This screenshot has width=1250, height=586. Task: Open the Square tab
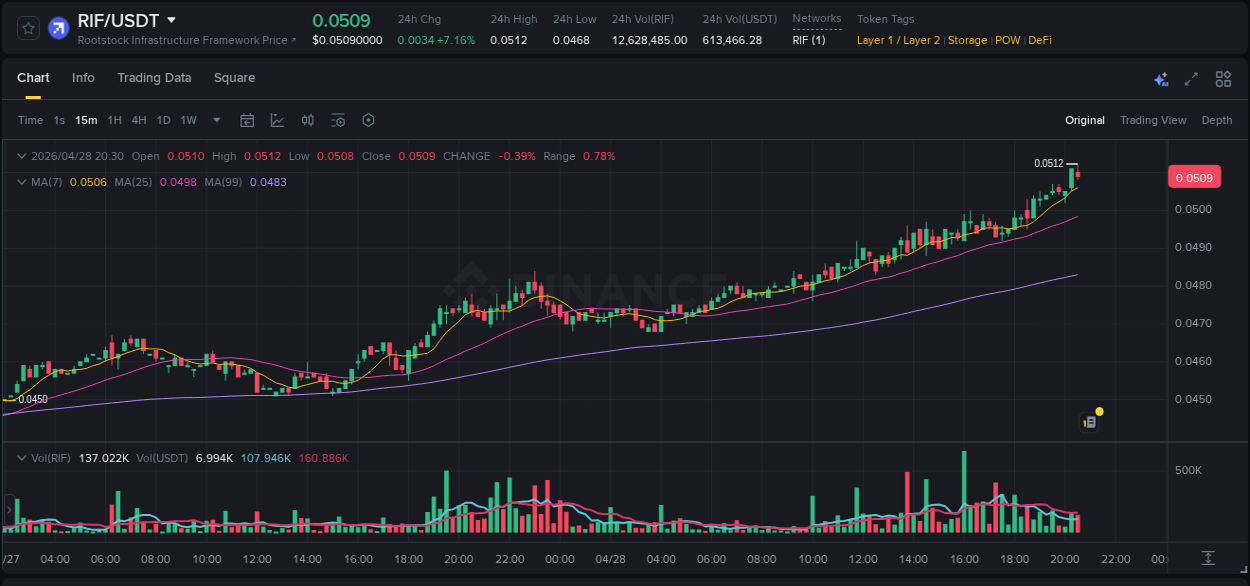tap(234, 78)
